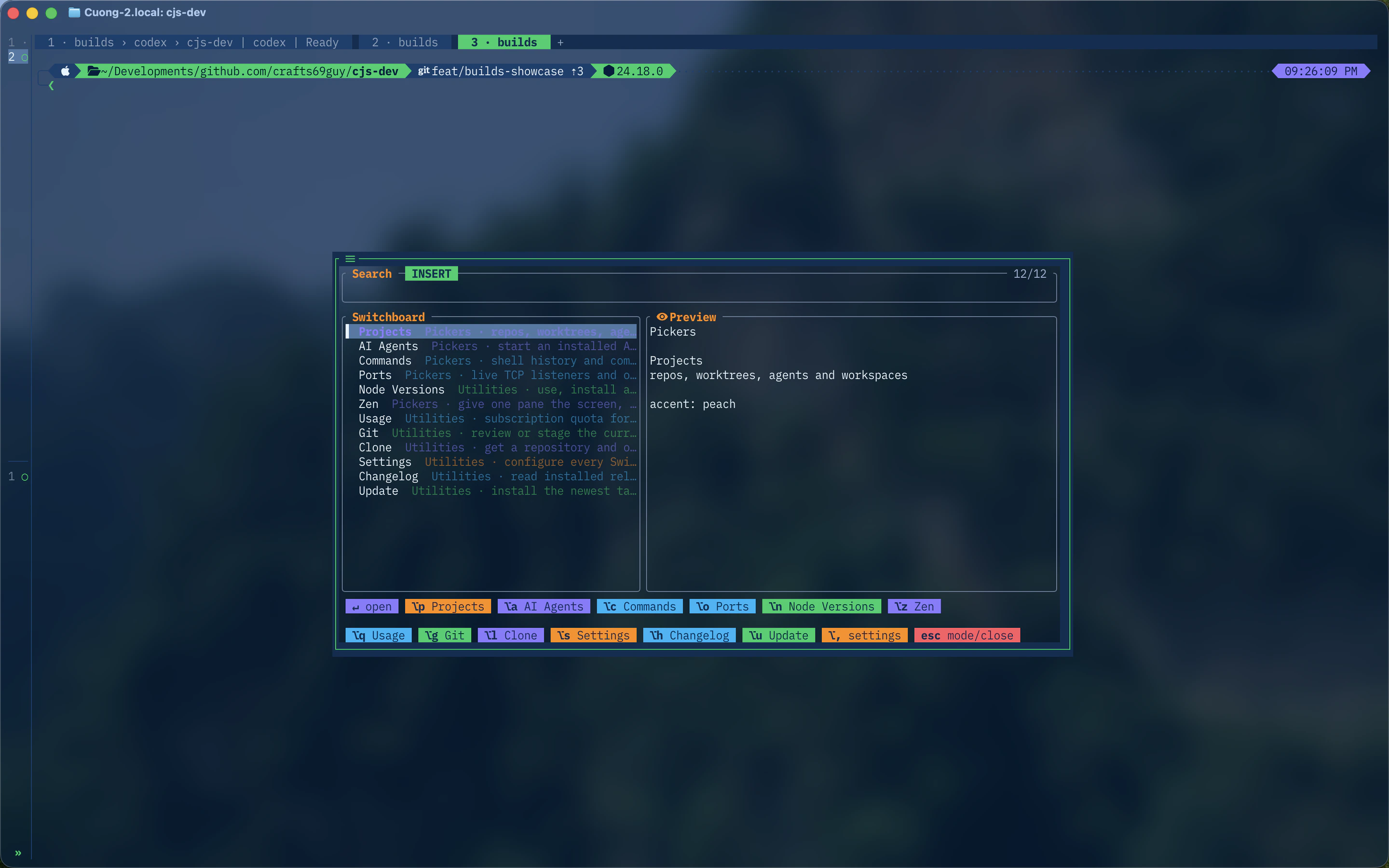Select the Projects row in Switchboard
1389x868 pixels.
[x=491, y=332]
